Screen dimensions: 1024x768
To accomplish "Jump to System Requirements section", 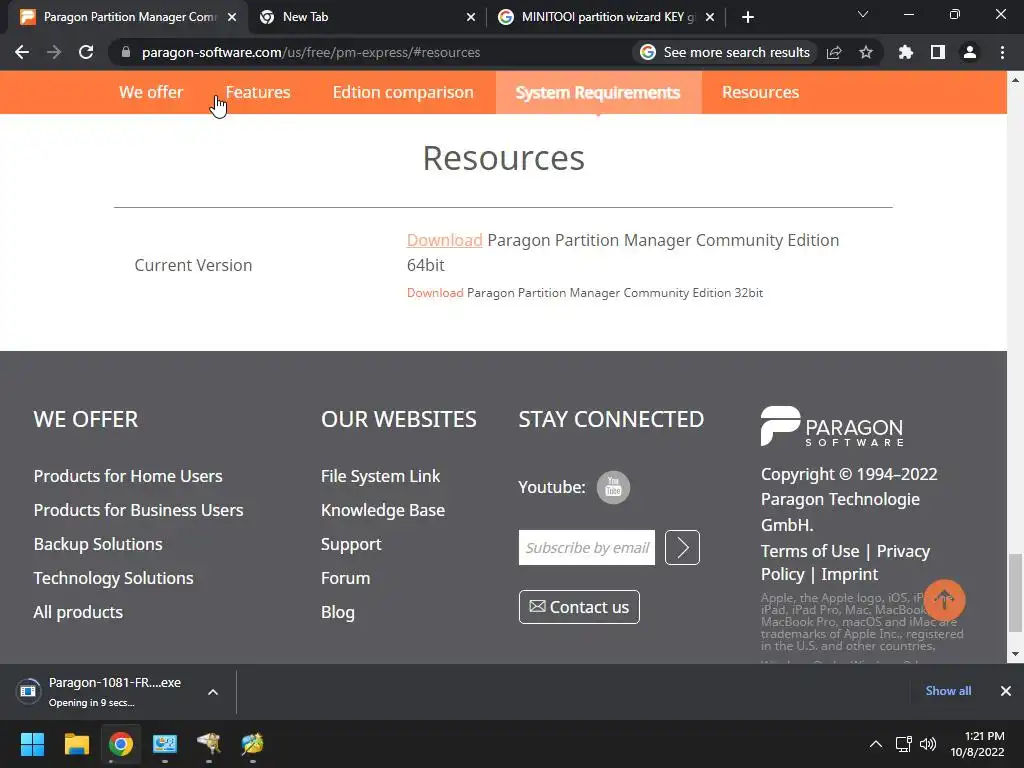I will 598,92.
